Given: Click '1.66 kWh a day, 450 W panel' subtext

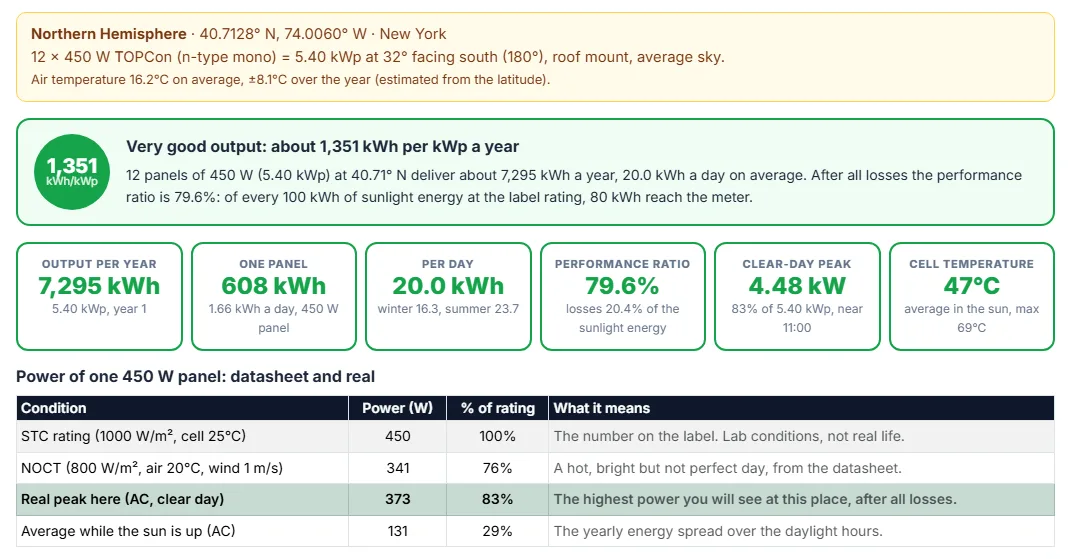Looking at the screenshot, I should click(x=273, y=318).
